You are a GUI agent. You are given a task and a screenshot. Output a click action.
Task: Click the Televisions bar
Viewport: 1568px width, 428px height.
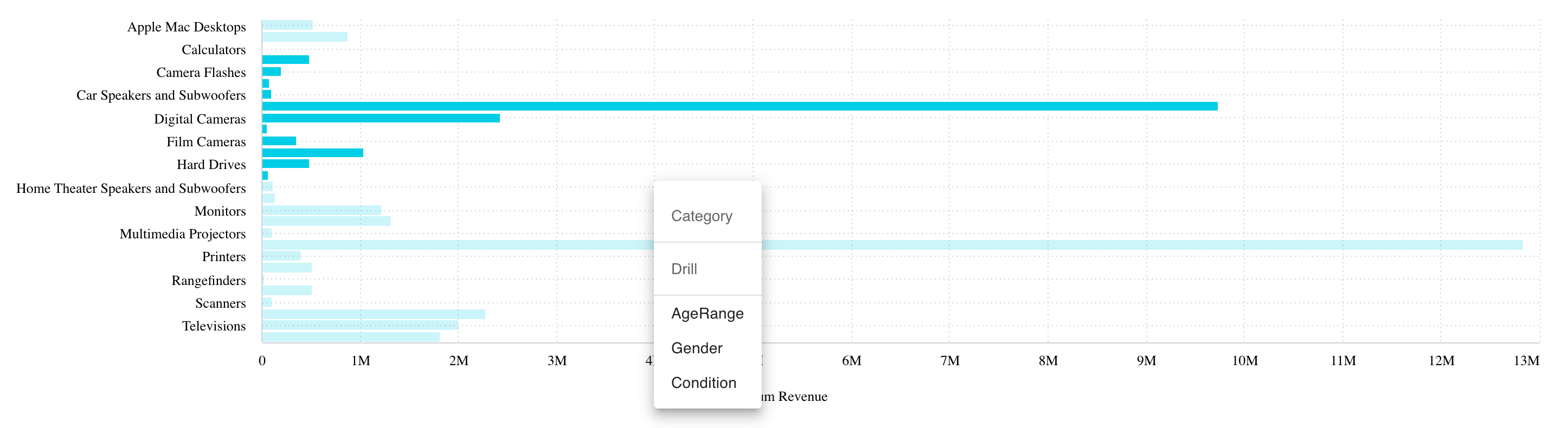pyautogui.click(x=361, y=326)
